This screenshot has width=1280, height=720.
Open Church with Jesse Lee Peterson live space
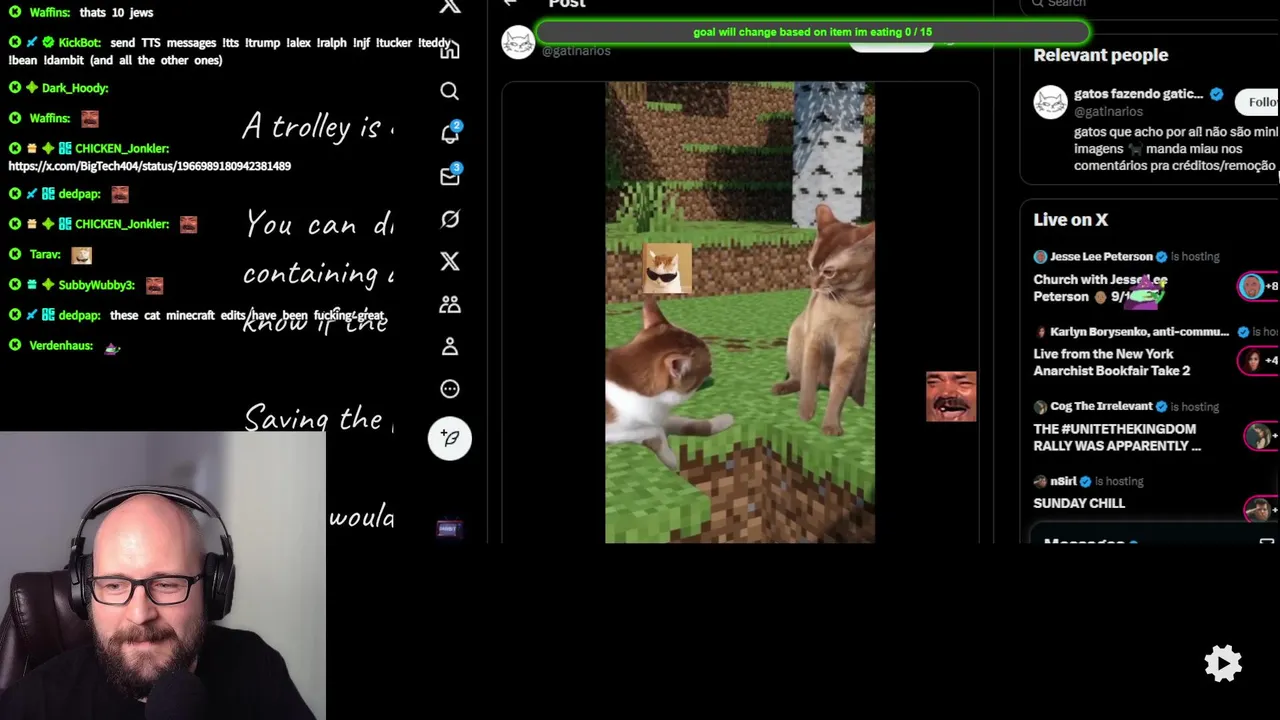(1100, 288)
